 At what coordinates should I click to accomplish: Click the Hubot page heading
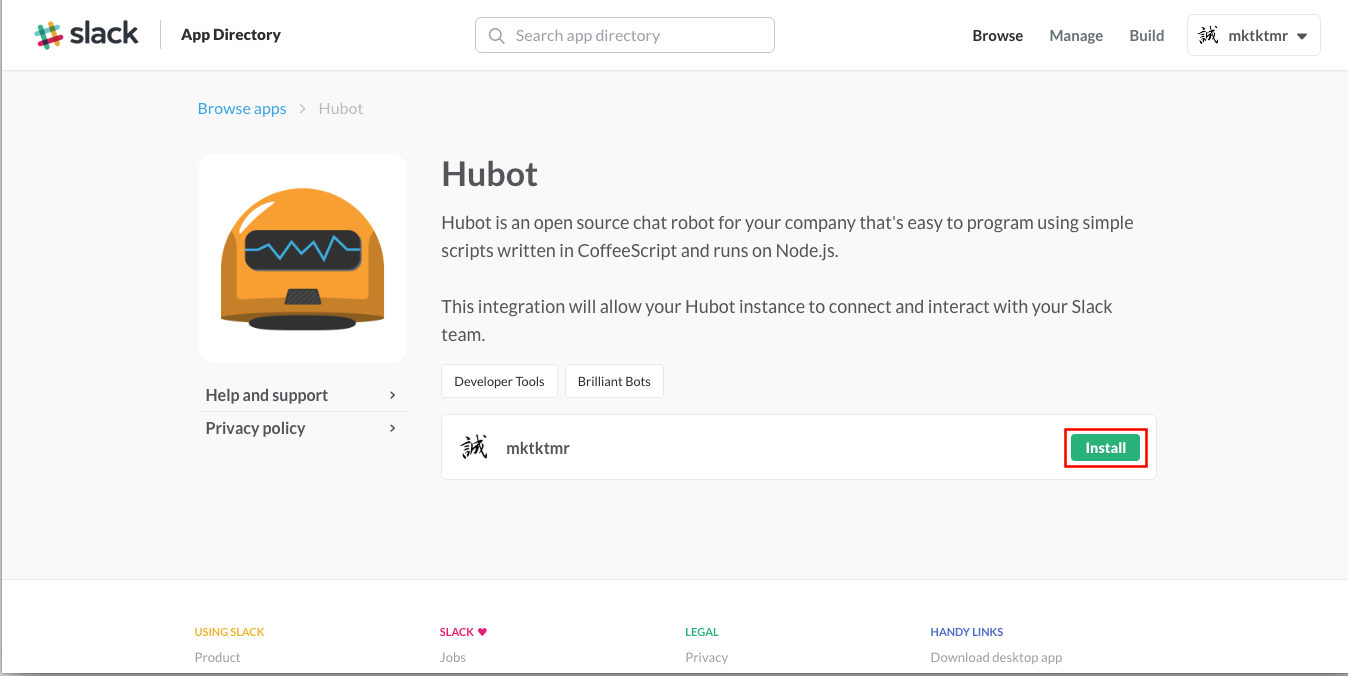[490, 174]
